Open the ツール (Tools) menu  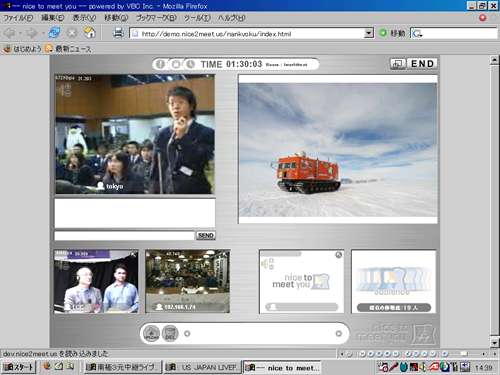click(x=197, y=18)
